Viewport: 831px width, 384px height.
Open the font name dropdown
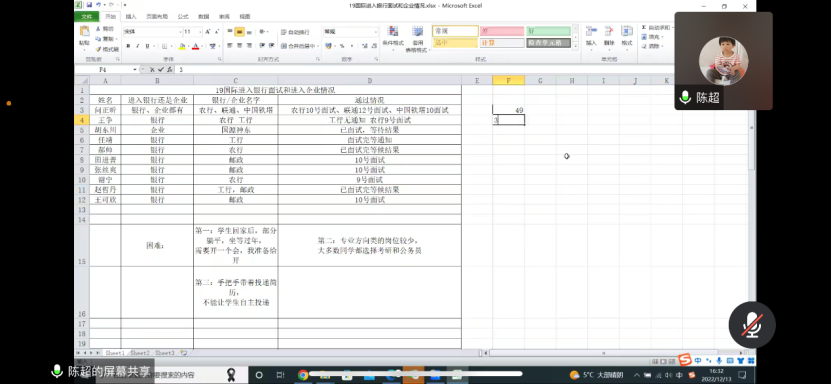(x=179, y=32)
